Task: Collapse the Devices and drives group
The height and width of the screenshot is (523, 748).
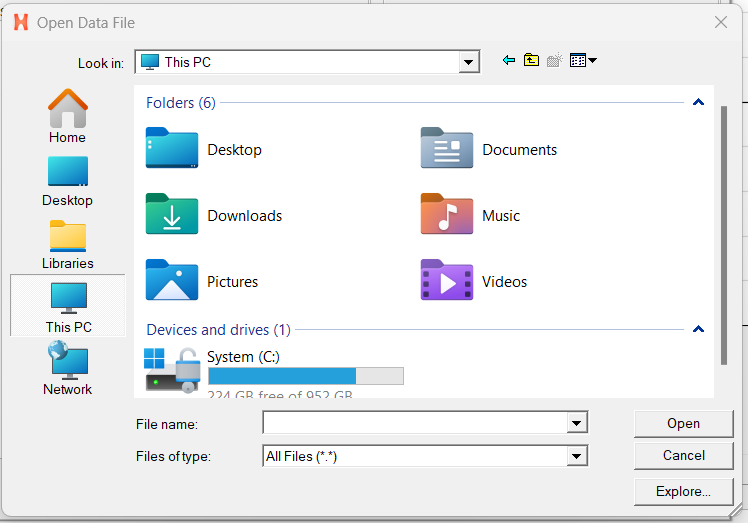Action: pos(698,329)
